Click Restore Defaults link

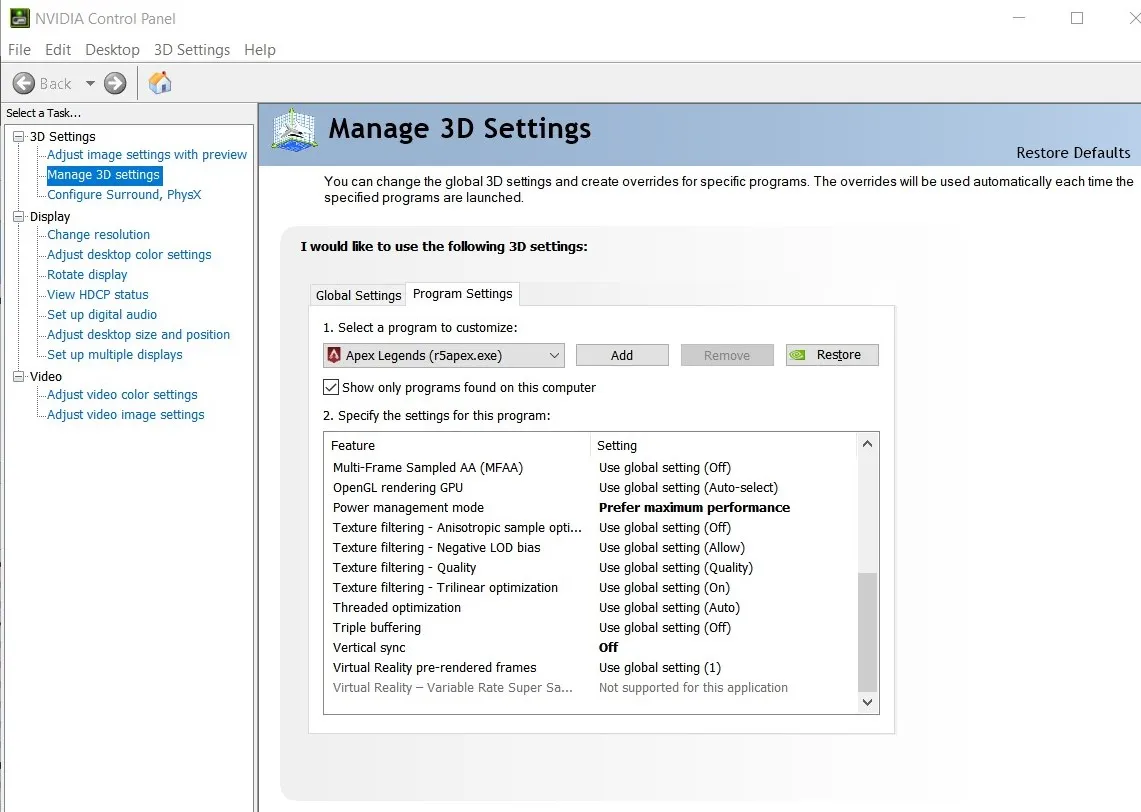(x=1073, y=153)
